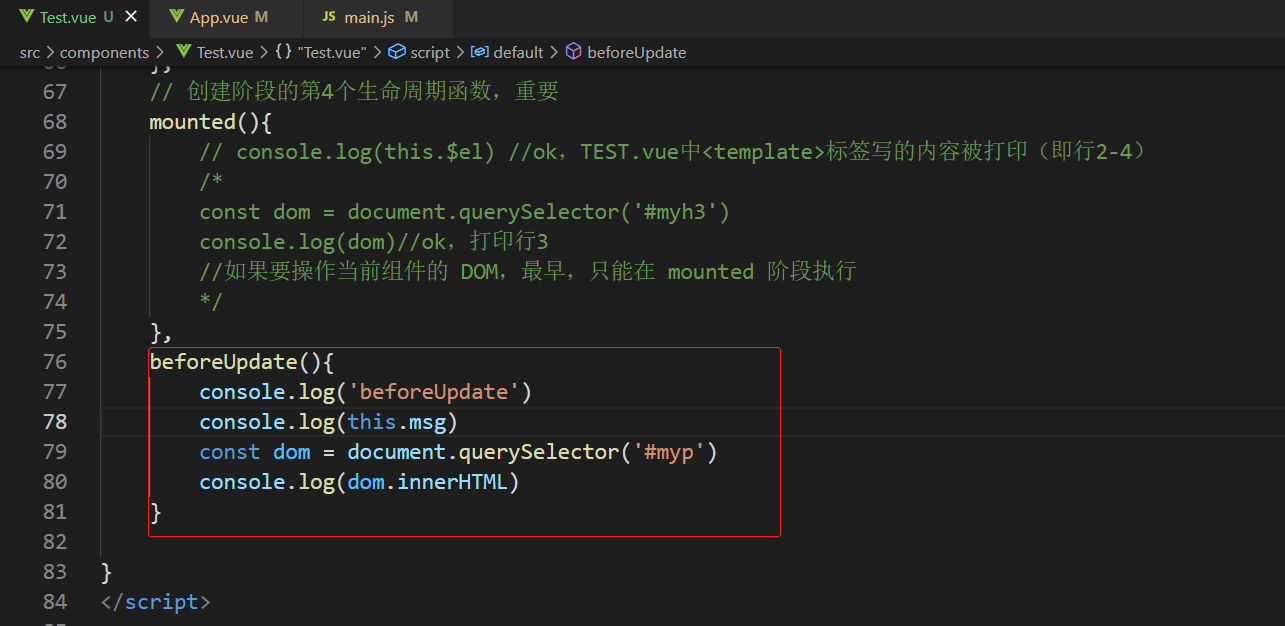The height and width of the screenshot is (626, 1285).
Task: Place the cursor on the closing script tag
Action: tap(155, 602)
